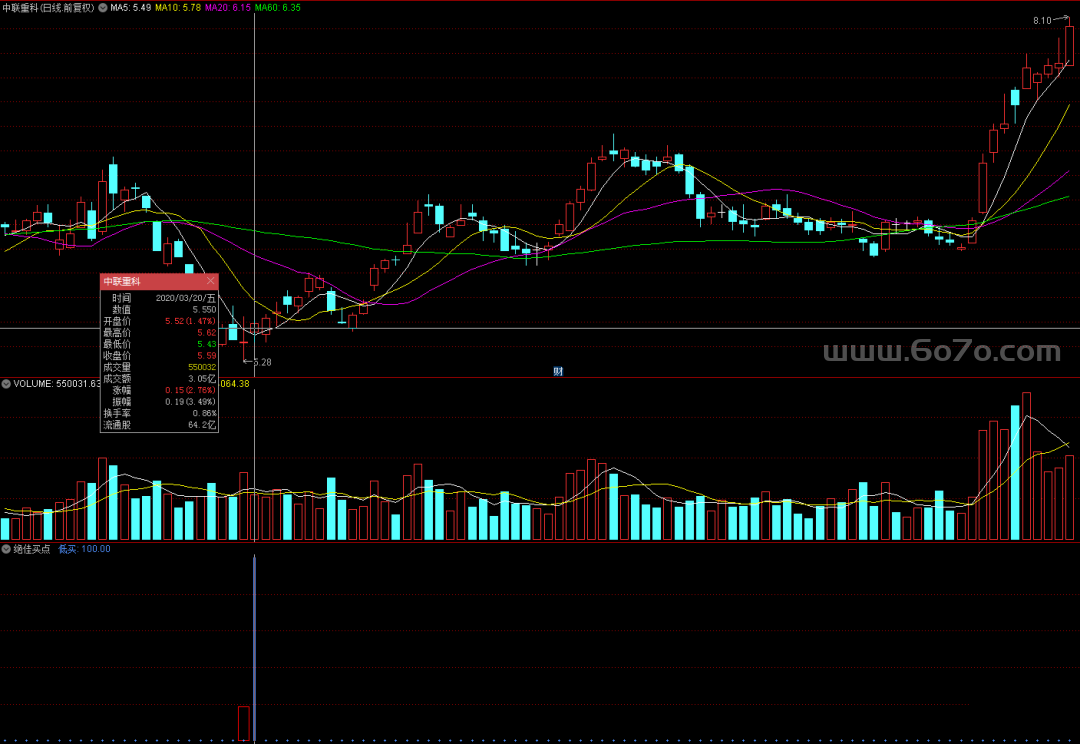Click the 数值 value 5.550
1080x744 pixels.
[204, 310]
